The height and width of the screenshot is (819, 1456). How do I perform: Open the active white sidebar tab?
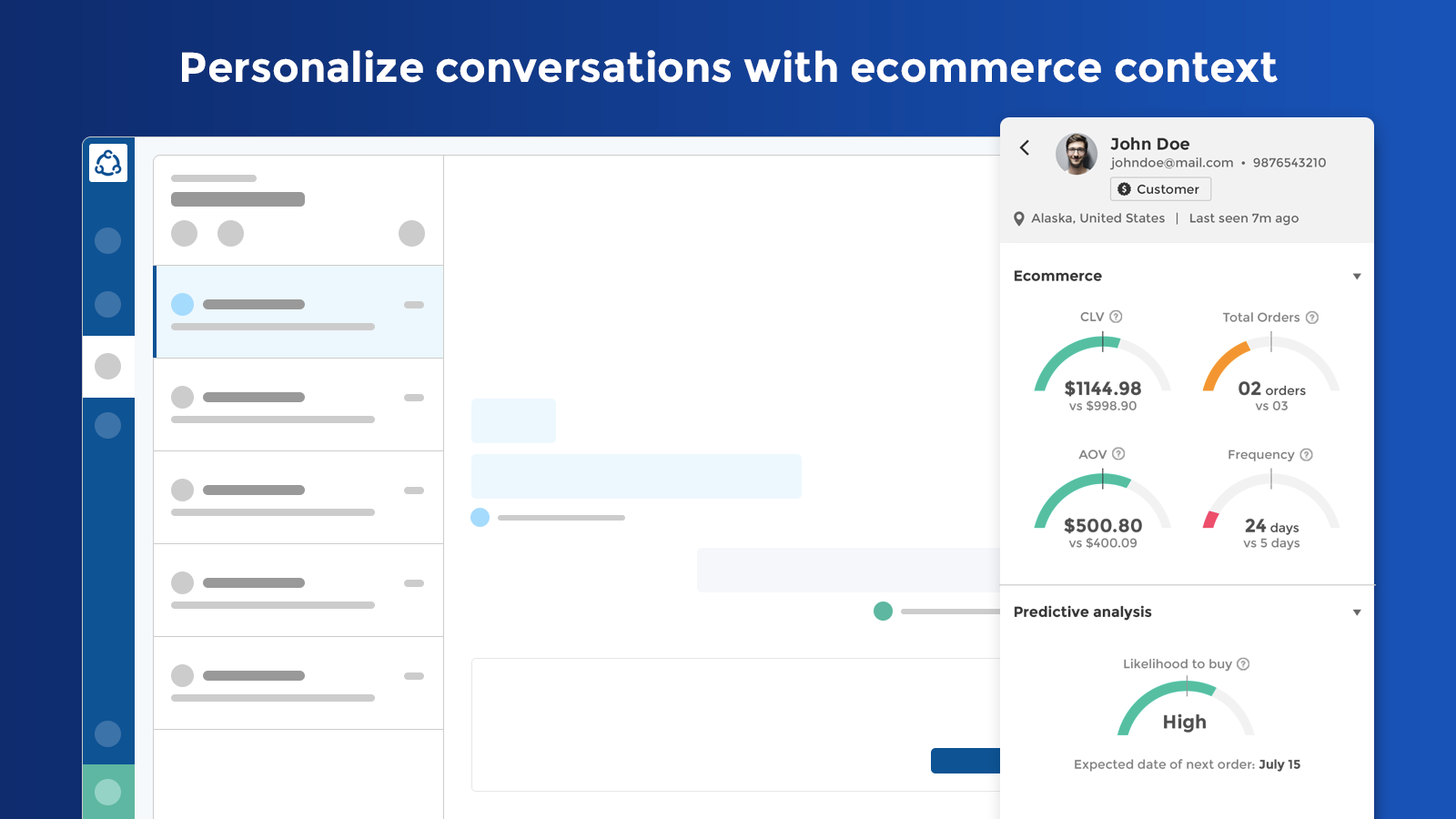click(x=108, y=367)
